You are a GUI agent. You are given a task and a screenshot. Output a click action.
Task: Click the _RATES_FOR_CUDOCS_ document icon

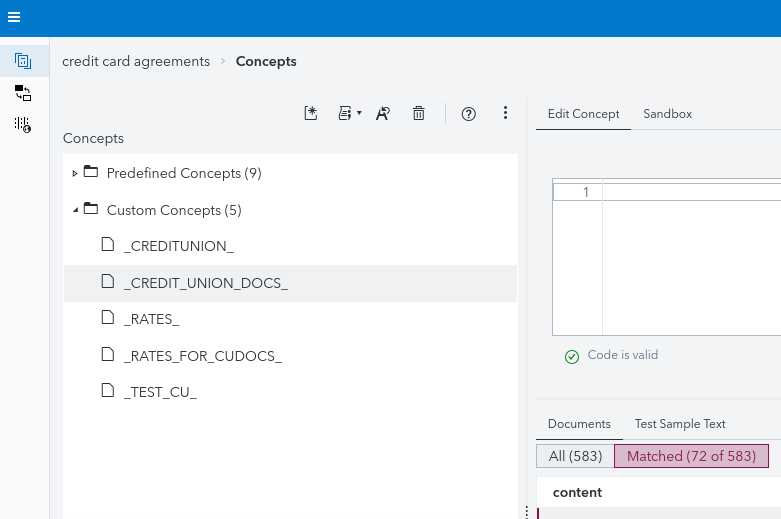(x=108, y=354)
